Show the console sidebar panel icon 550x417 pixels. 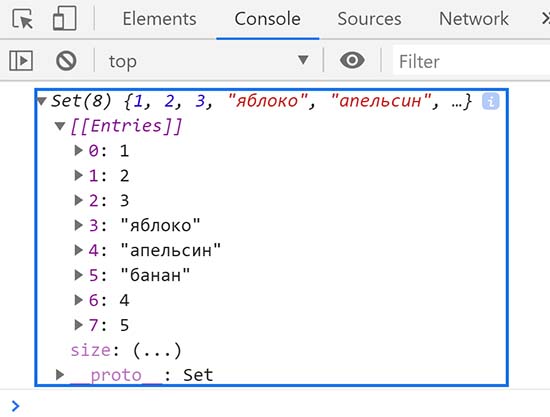21,61
